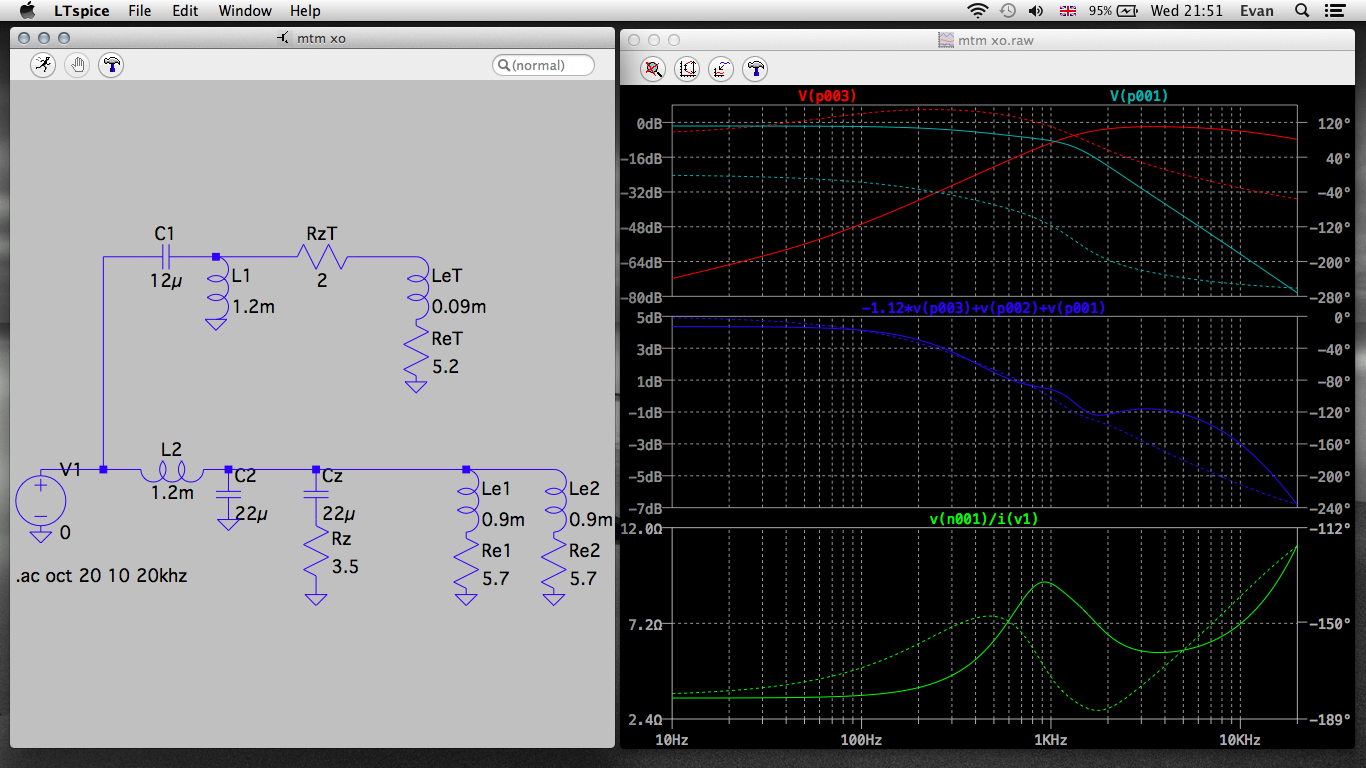Viewport: 1366px width, 768px height.
Task: Click the 1.2m value of L1
Action: point(253,307)
